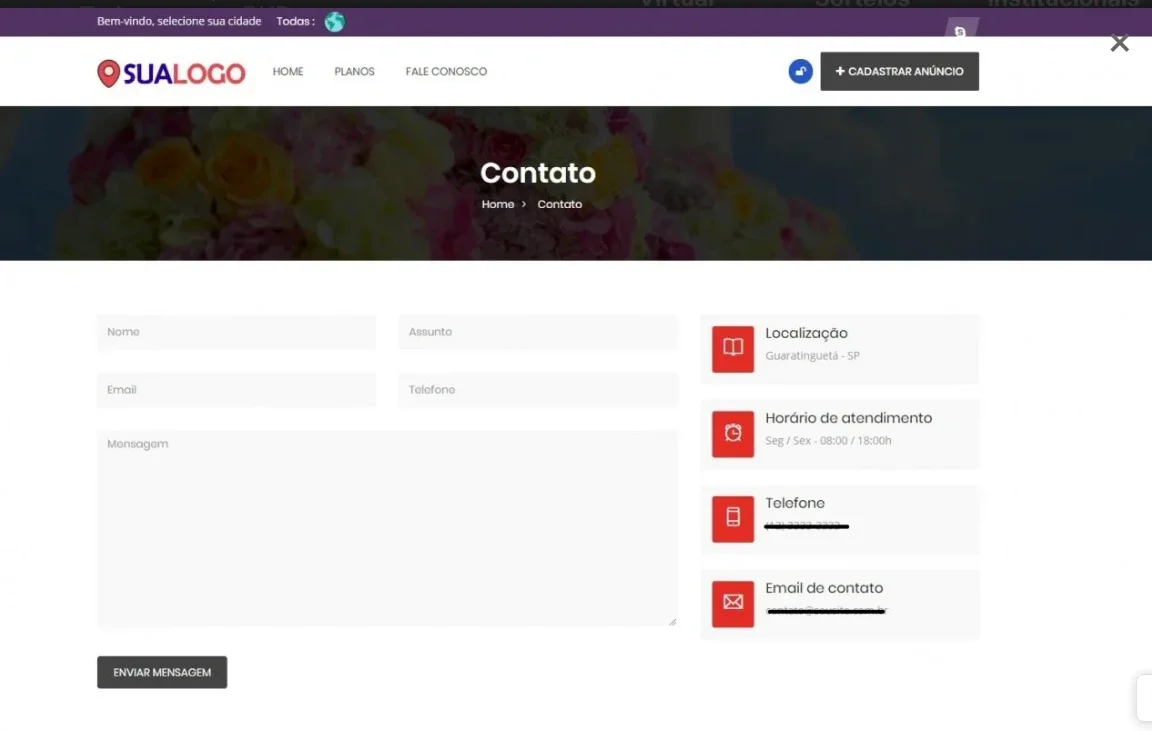Click the blue login circle icon
This screenshot has width=1152, height=731.
pos(800,71)
